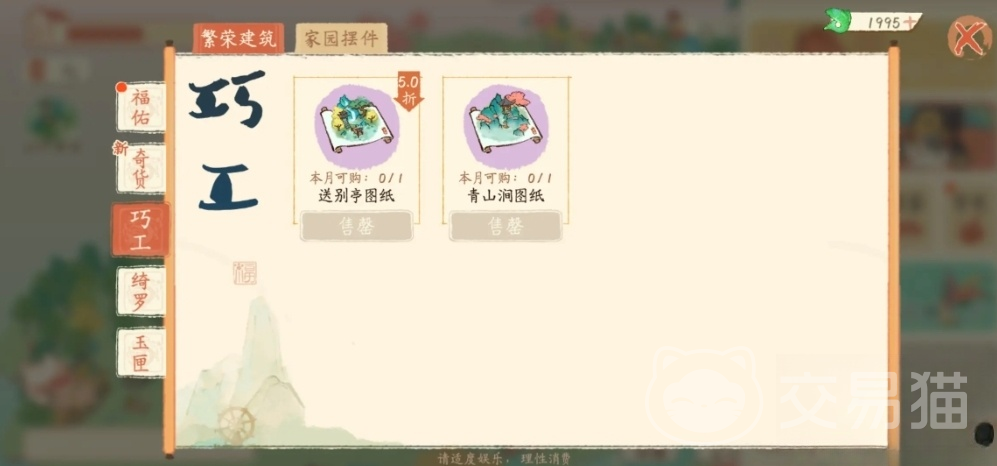
Task: Close the shop with the red X
Action: coord(970,38)
